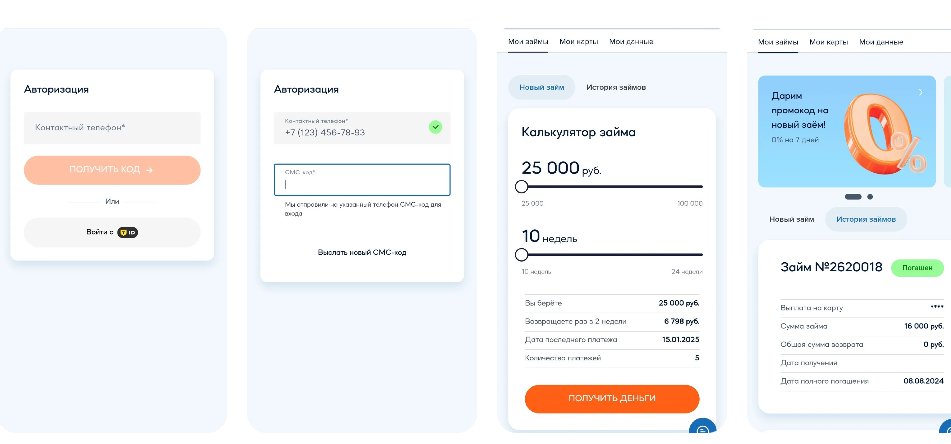Click the Погашен status badge
The width and height of the screenshot is (951, 444).
[917, 268]
